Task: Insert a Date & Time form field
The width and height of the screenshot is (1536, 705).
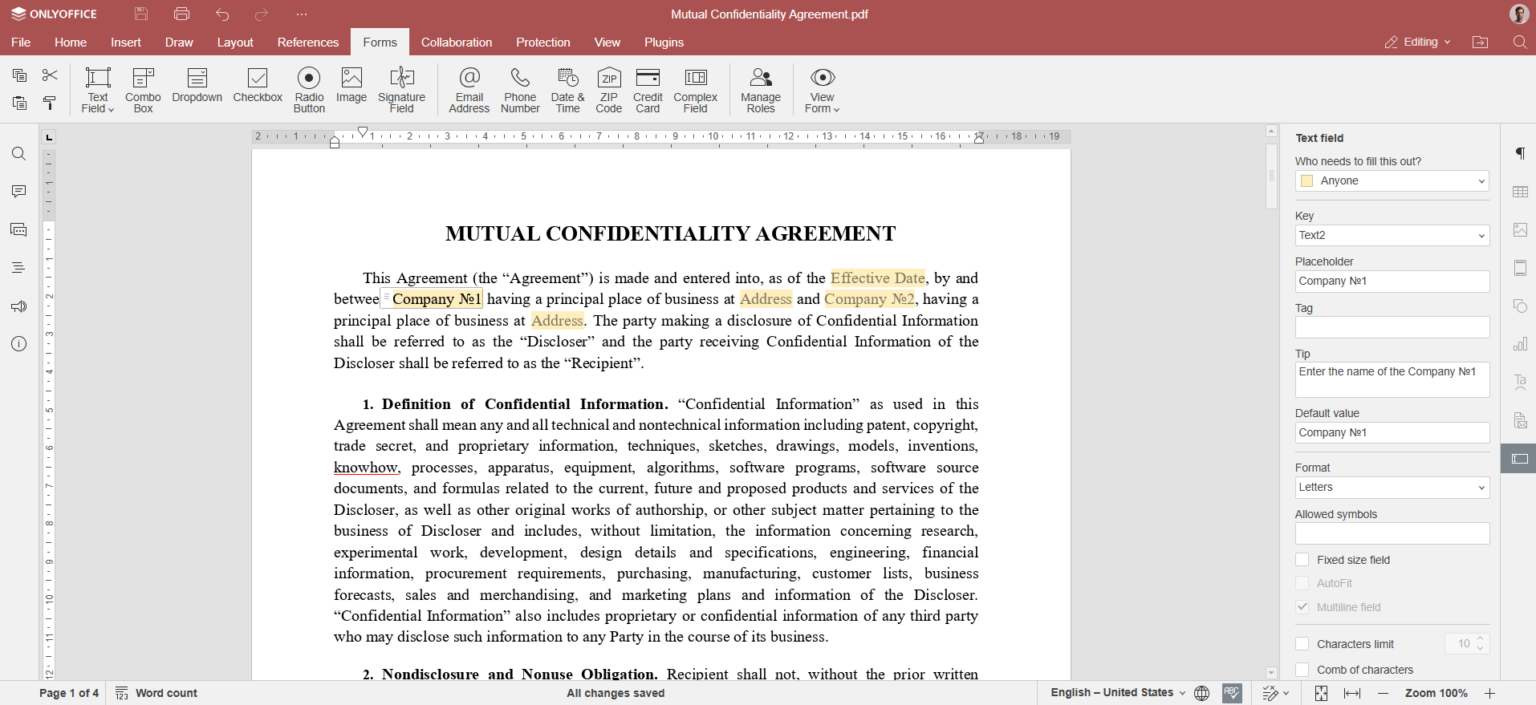Action: (567, 89)
